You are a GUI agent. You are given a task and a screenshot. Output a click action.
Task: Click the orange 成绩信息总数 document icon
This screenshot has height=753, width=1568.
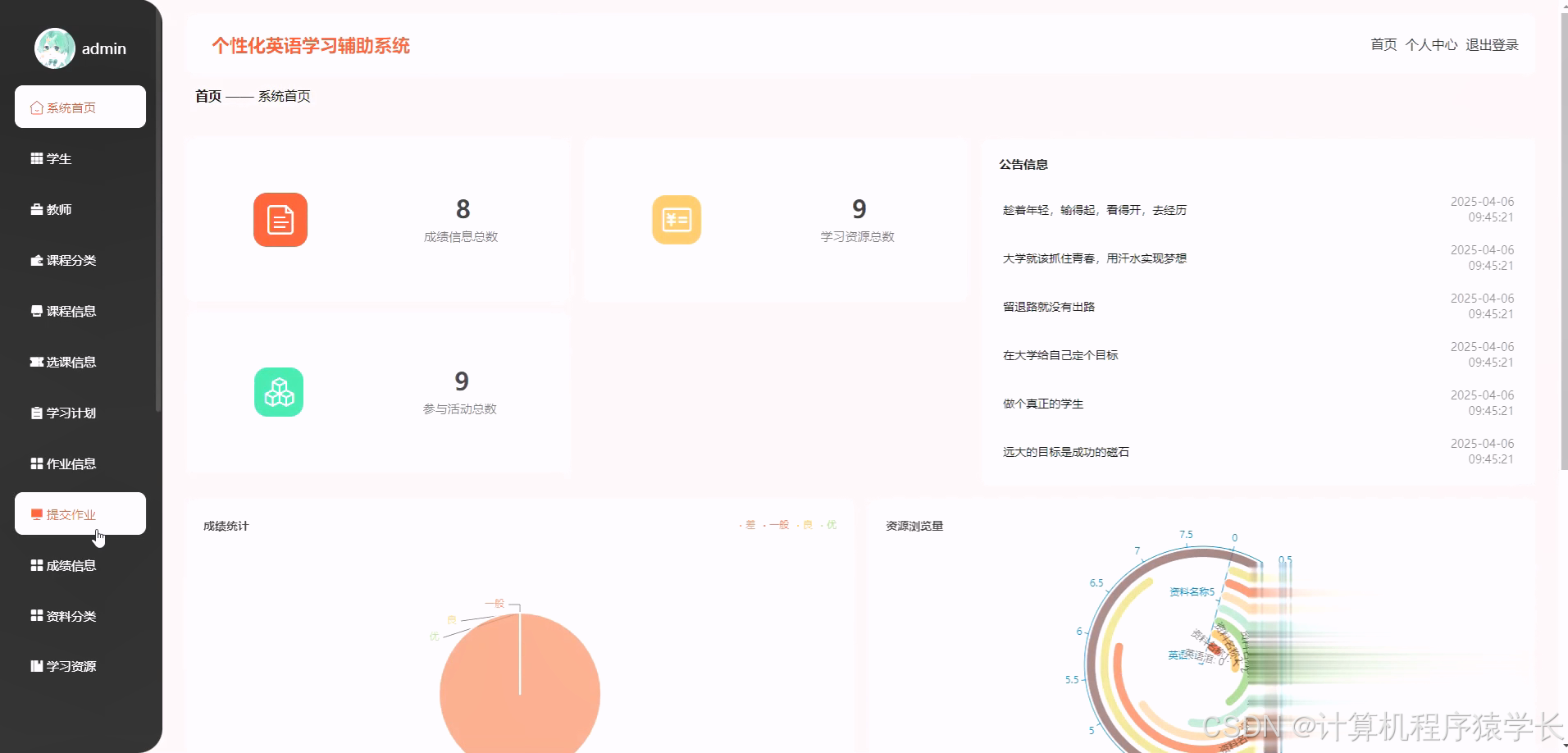[280, 219]
